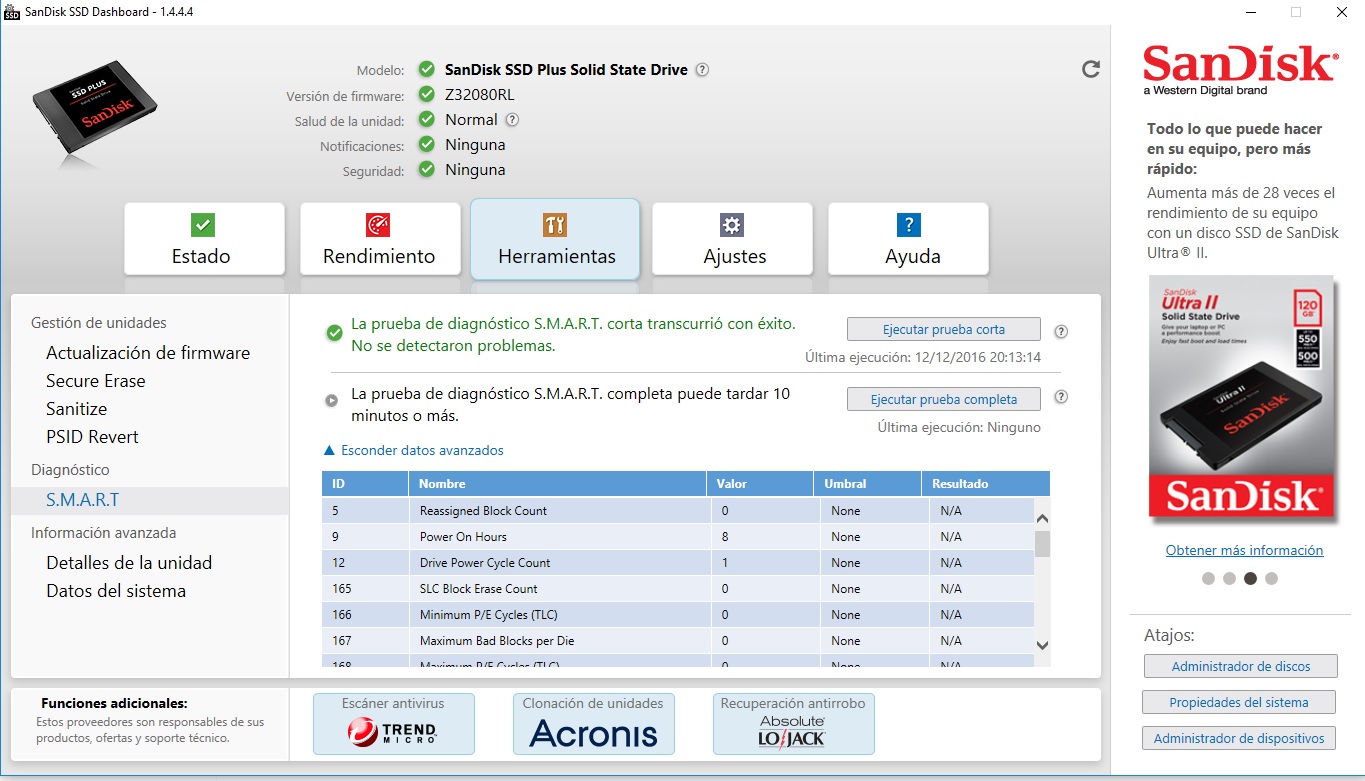Select the fourth ad carousel dot

(x=1271, y=578)
